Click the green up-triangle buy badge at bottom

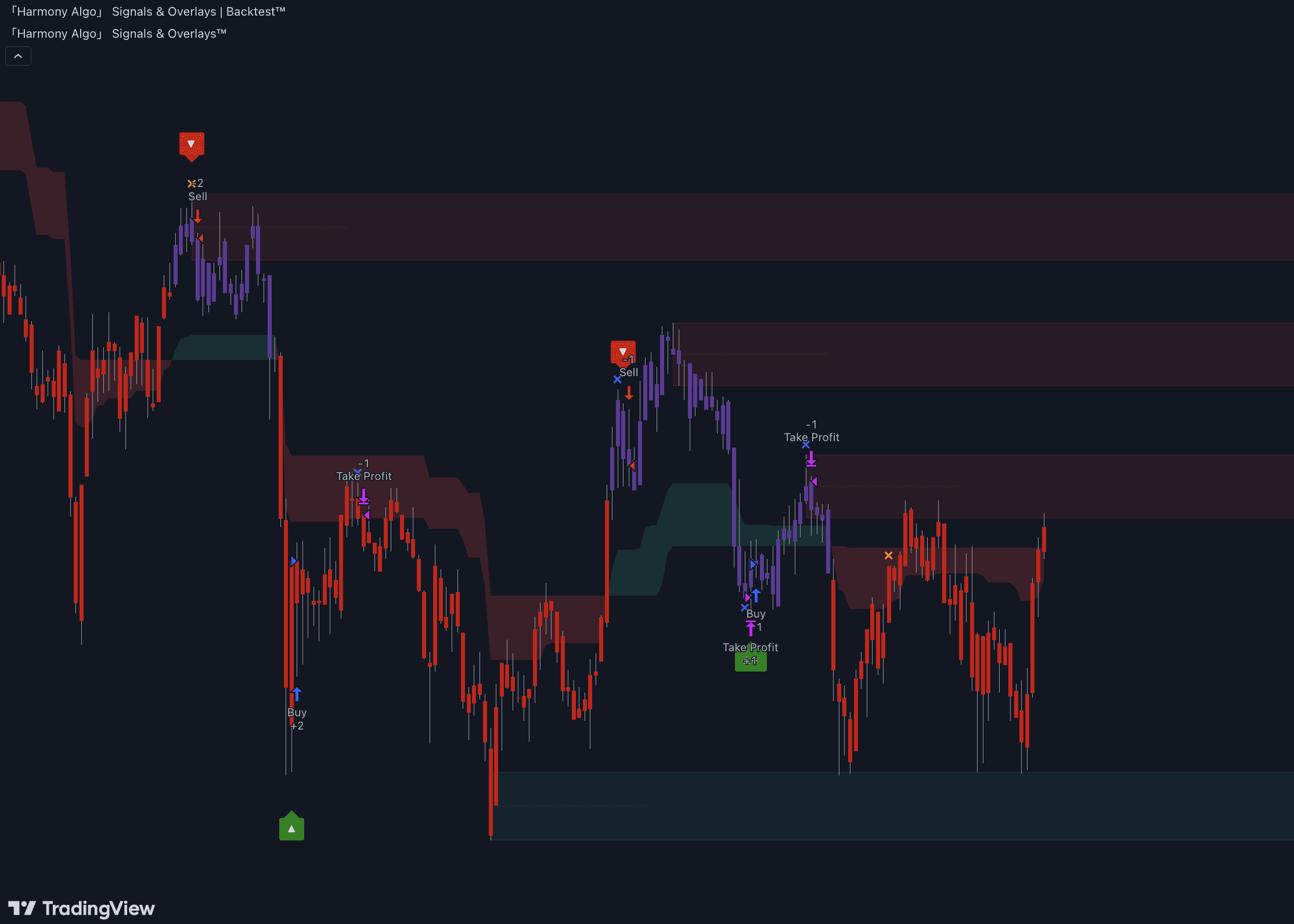[291, 826]
